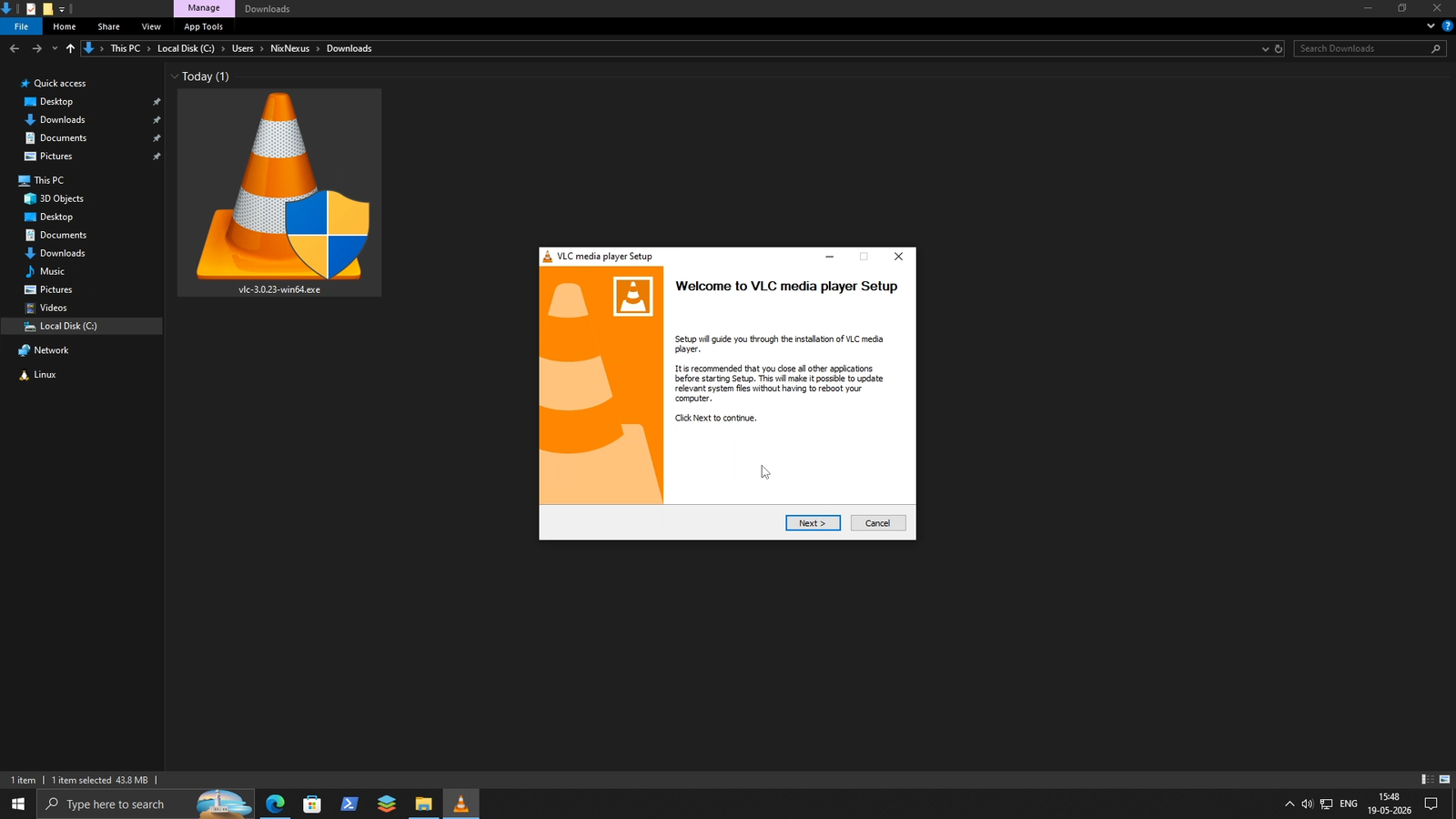Open the volume control icon
Viewport: 1456px width, 819px height.
coord(1308,804)
